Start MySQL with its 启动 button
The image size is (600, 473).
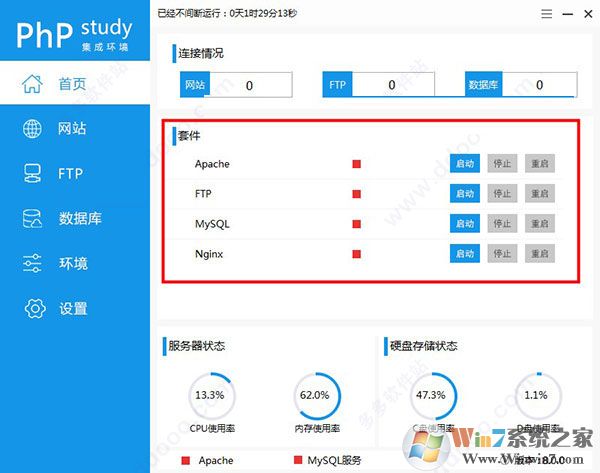pos(465,223)
